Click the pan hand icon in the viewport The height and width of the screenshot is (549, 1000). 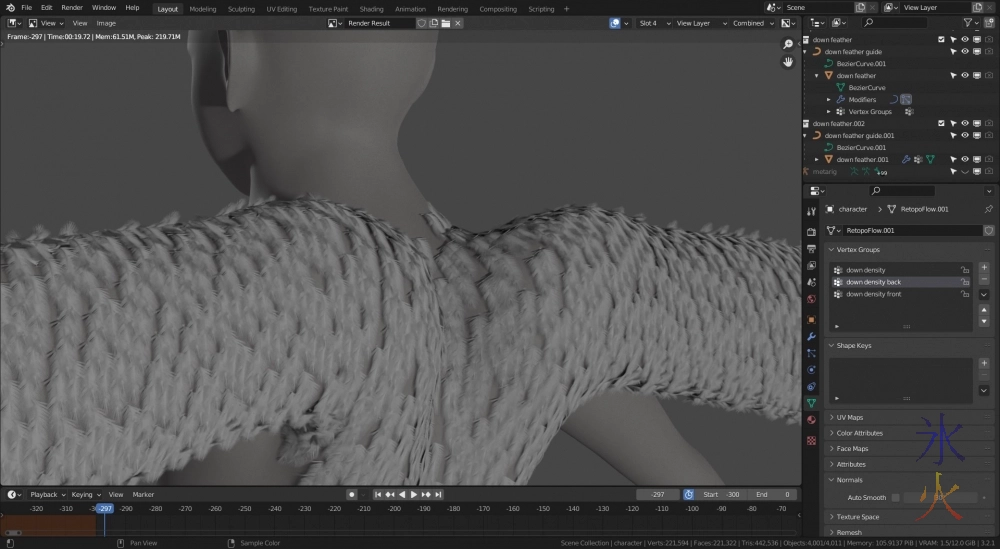tap(788, 61)
